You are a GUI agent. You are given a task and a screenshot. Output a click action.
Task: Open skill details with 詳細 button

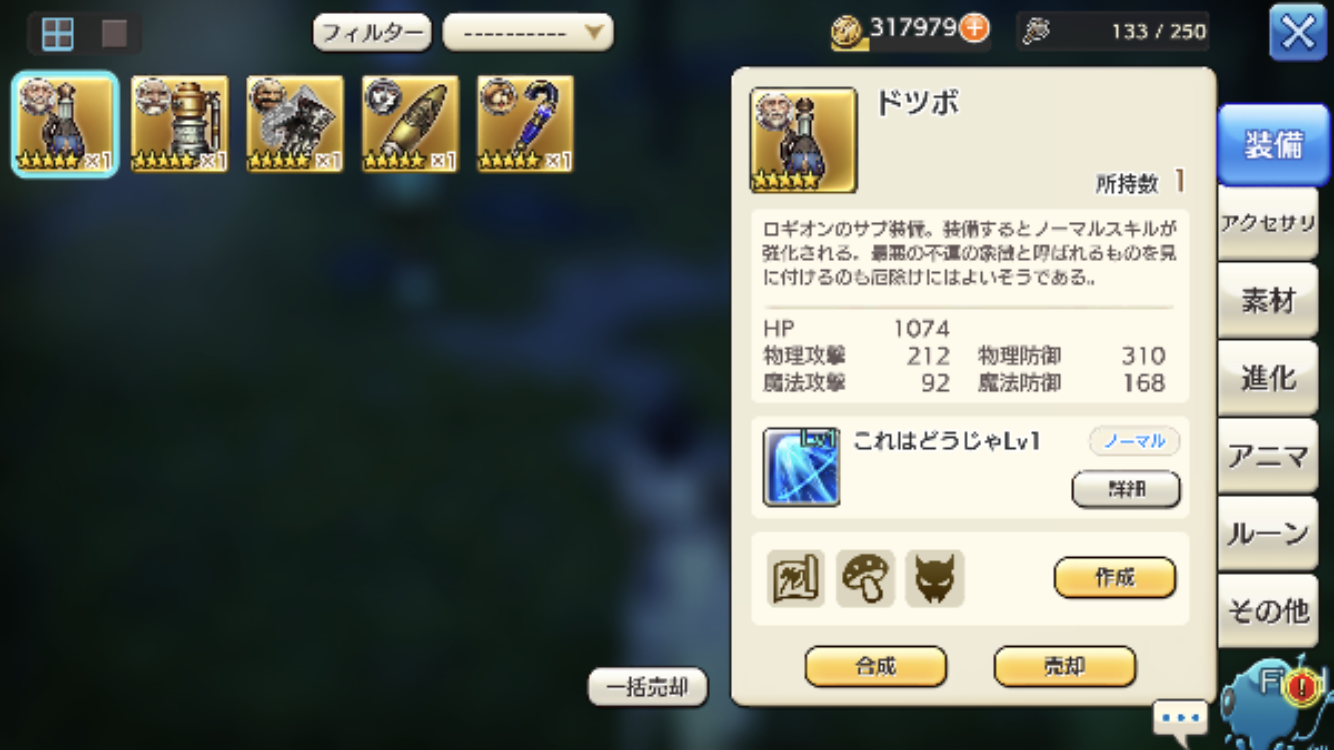[1126, 489]
